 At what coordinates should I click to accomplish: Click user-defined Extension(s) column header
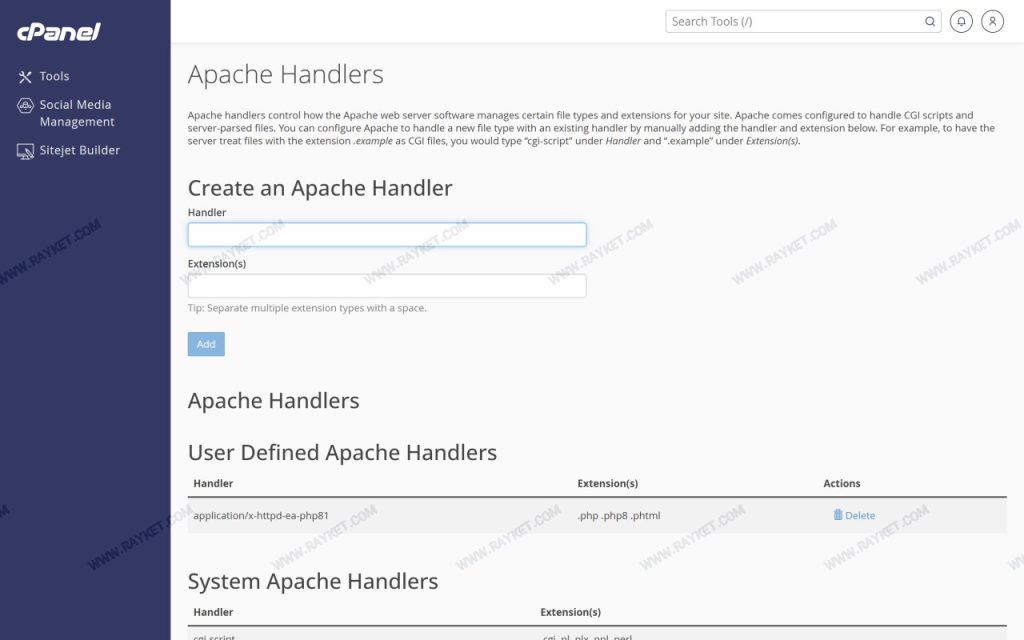607,483
